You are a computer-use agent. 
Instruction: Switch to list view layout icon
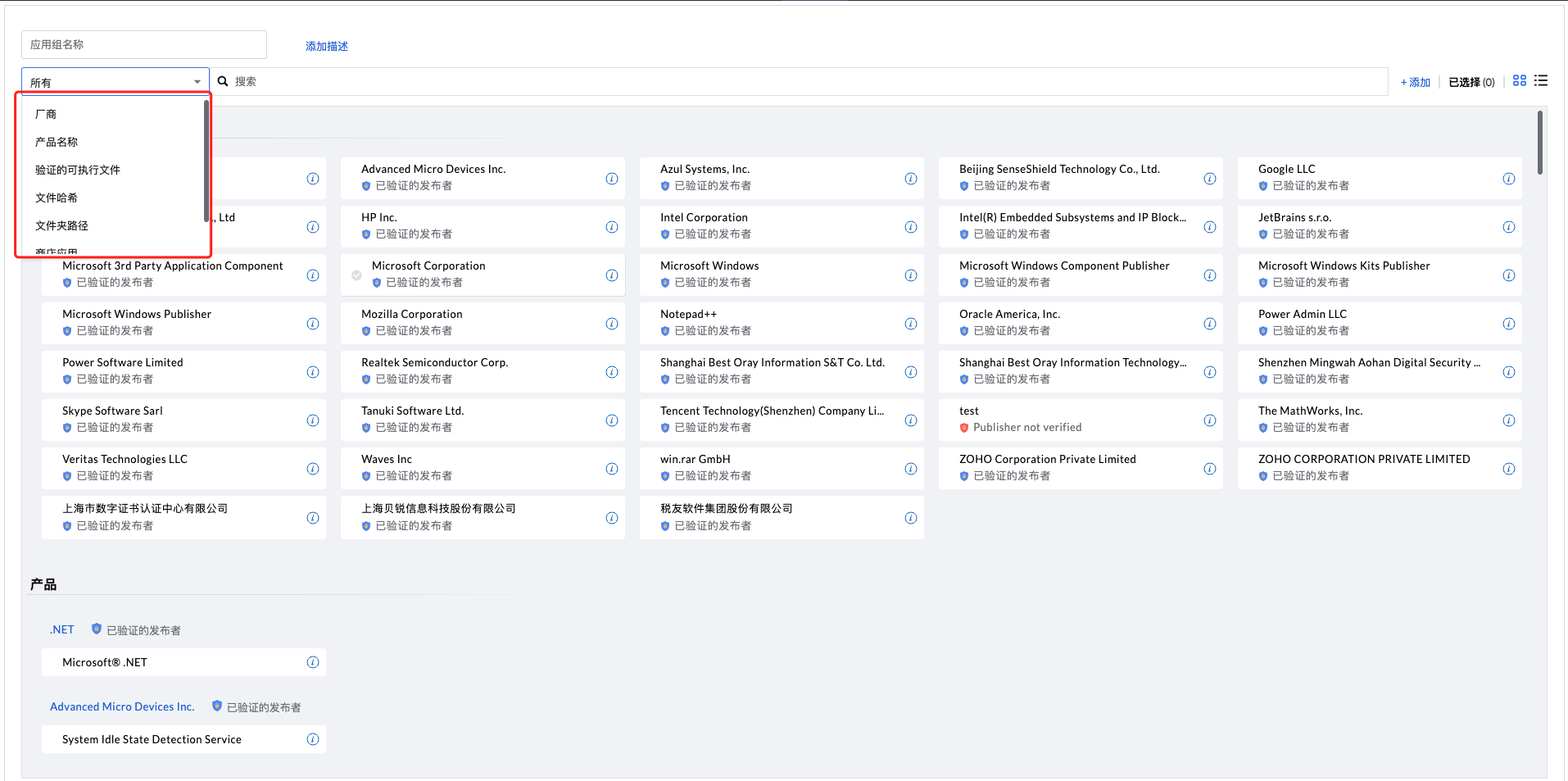pyautogui.click(x=1541, y=80)
